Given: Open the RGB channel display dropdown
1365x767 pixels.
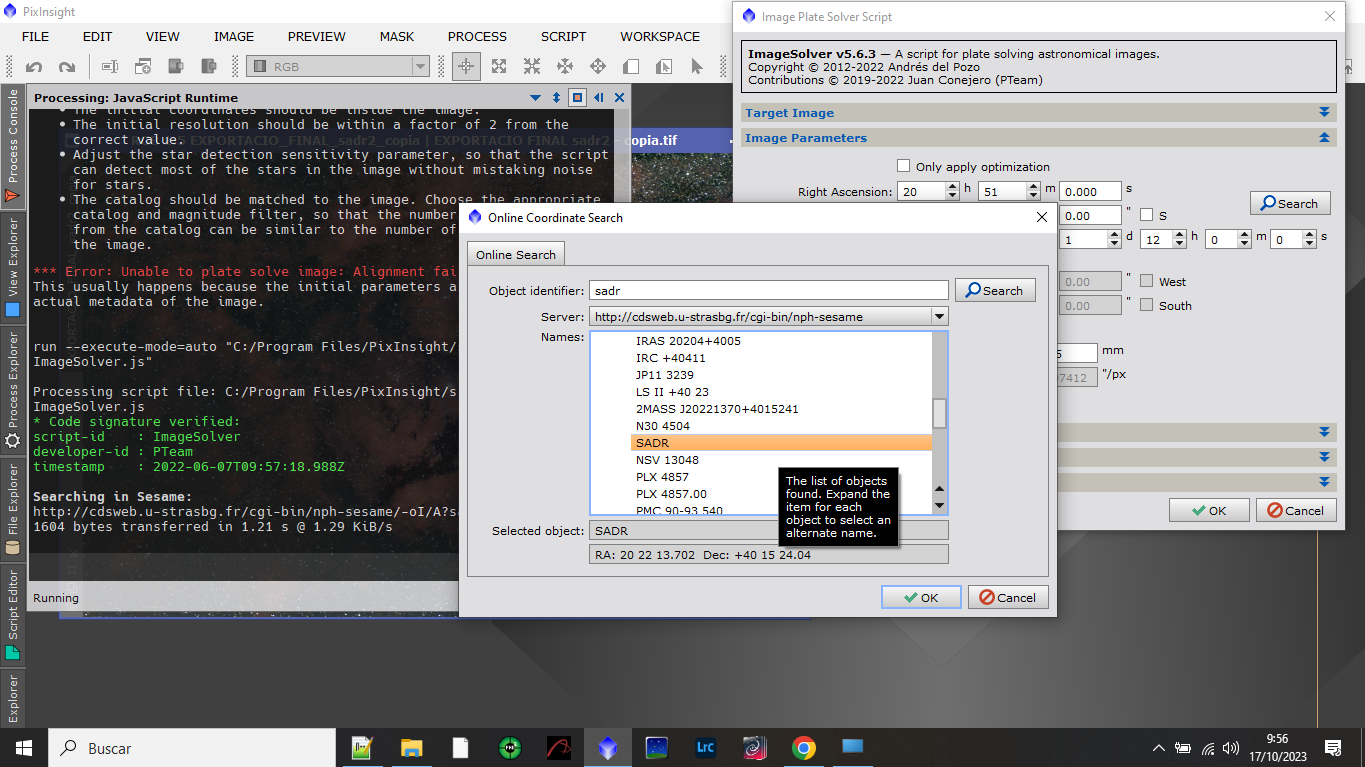Looking at the screenshot, I should pyautogui.click(x=338, y=67).
